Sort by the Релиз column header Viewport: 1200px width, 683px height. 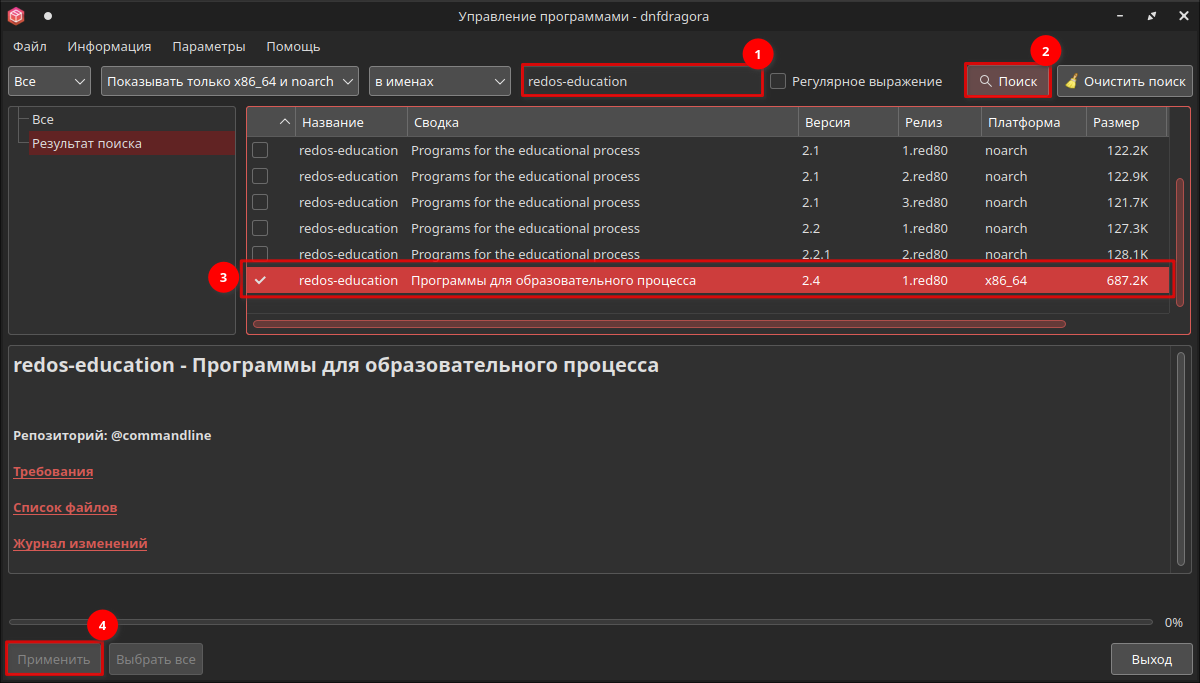[940, 122]
